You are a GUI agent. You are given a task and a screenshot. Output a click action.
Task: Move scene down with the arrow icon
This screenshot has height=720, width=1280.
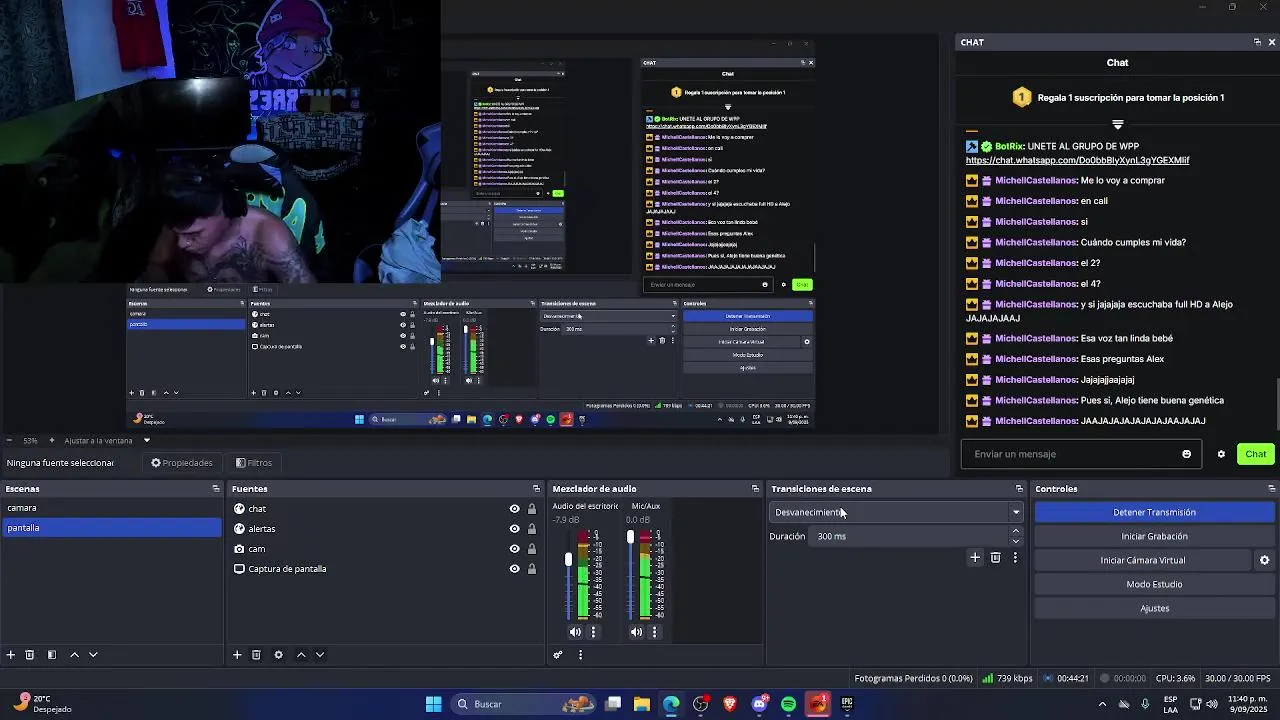click(x=93, y=655)
